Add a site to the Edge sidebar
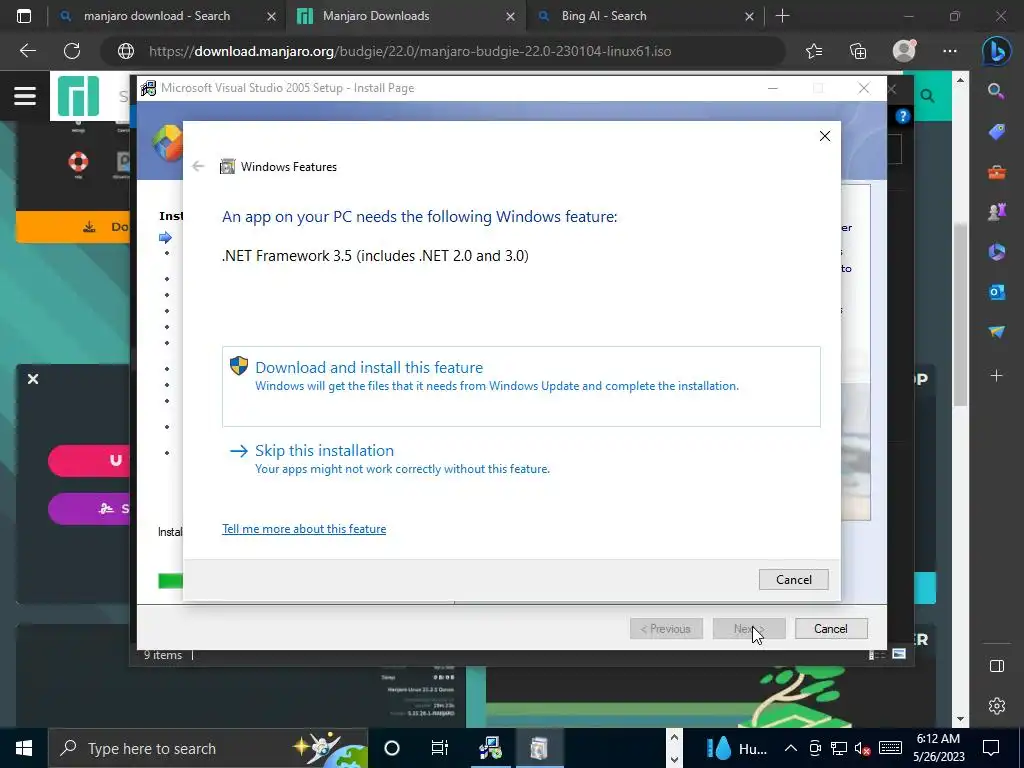 997,376
